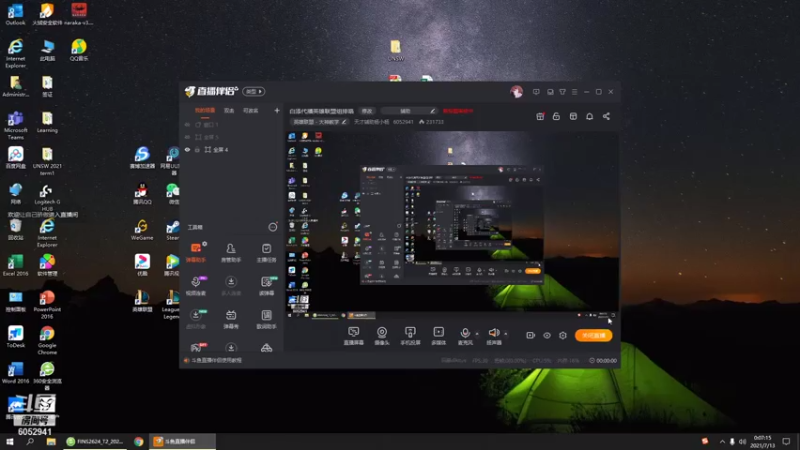
Task: Toggle visibility eye for 全屏 4 source
Action: pos(187,149)
